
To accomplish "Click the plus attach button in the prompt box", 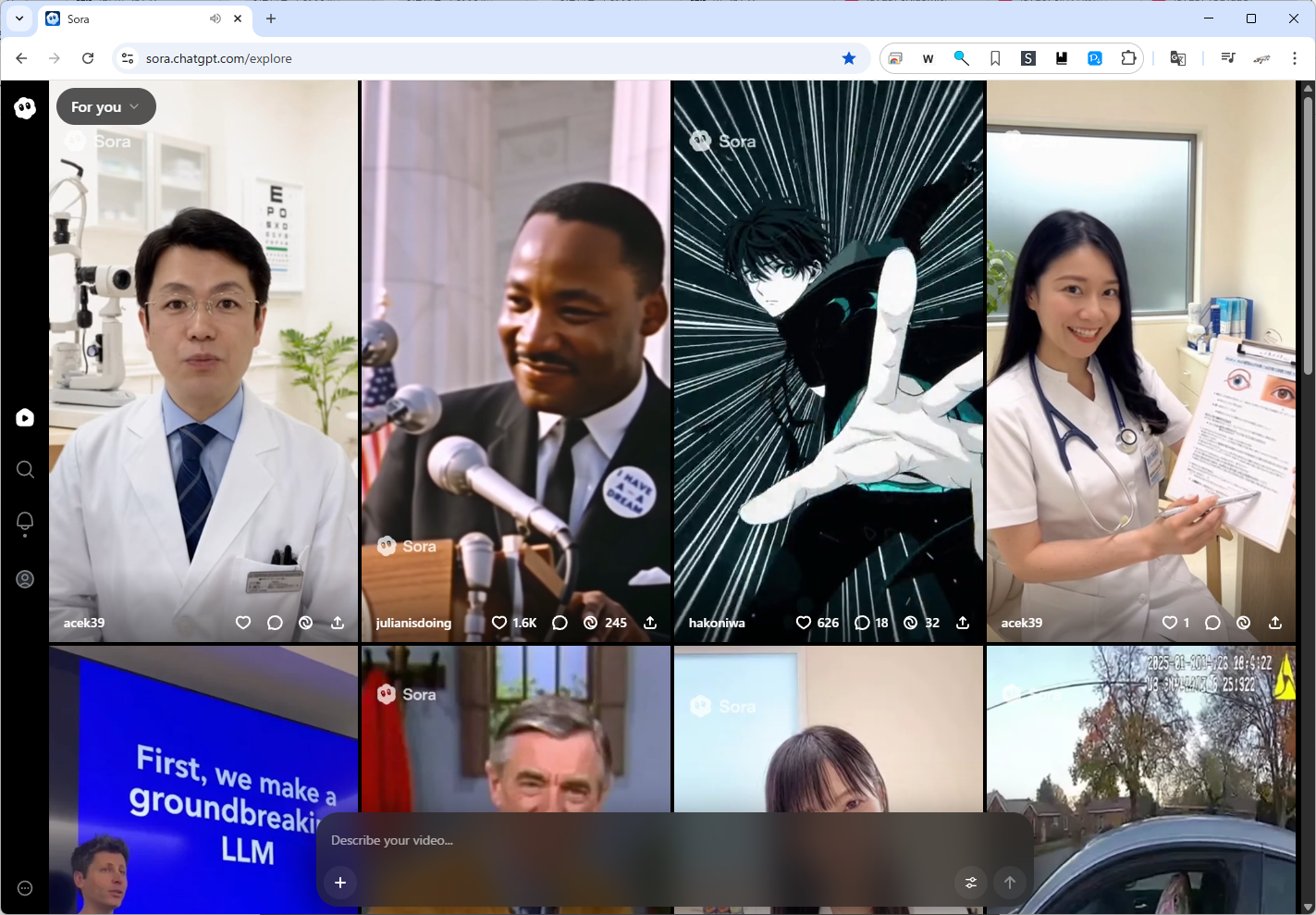I will (340, 883).
